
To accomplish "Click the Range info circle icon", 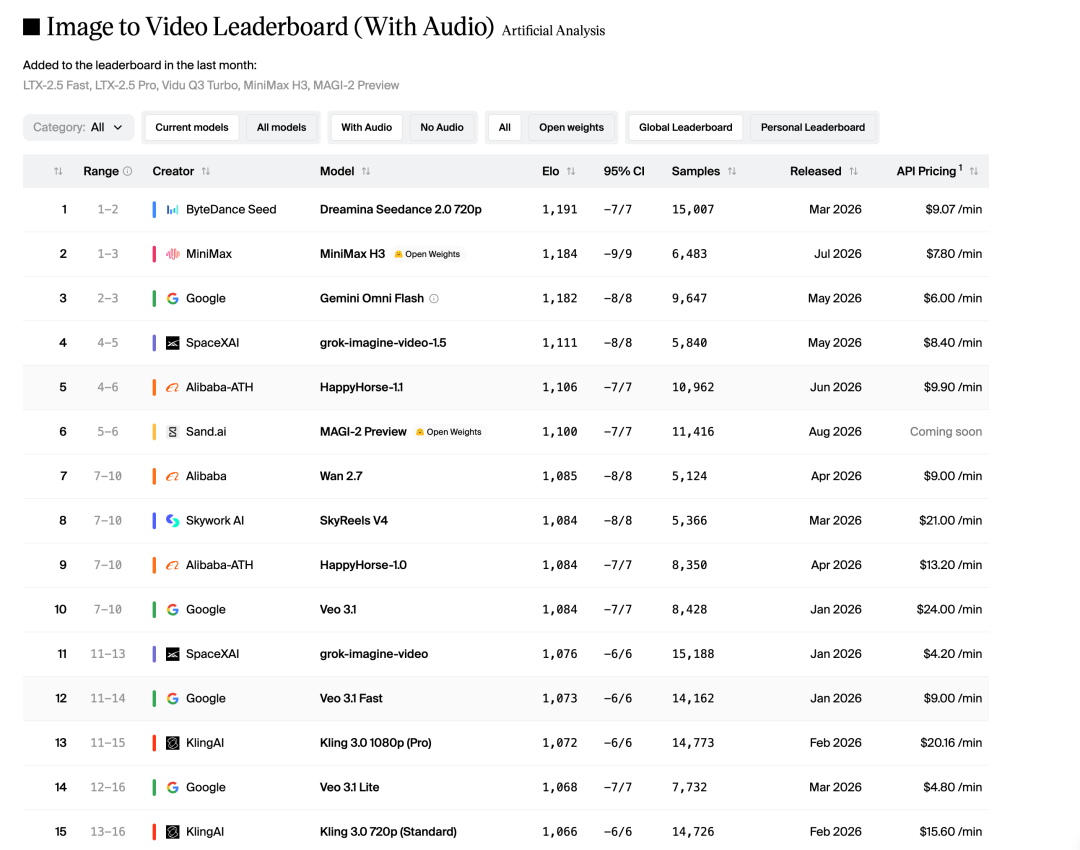I will click(127, 172).
